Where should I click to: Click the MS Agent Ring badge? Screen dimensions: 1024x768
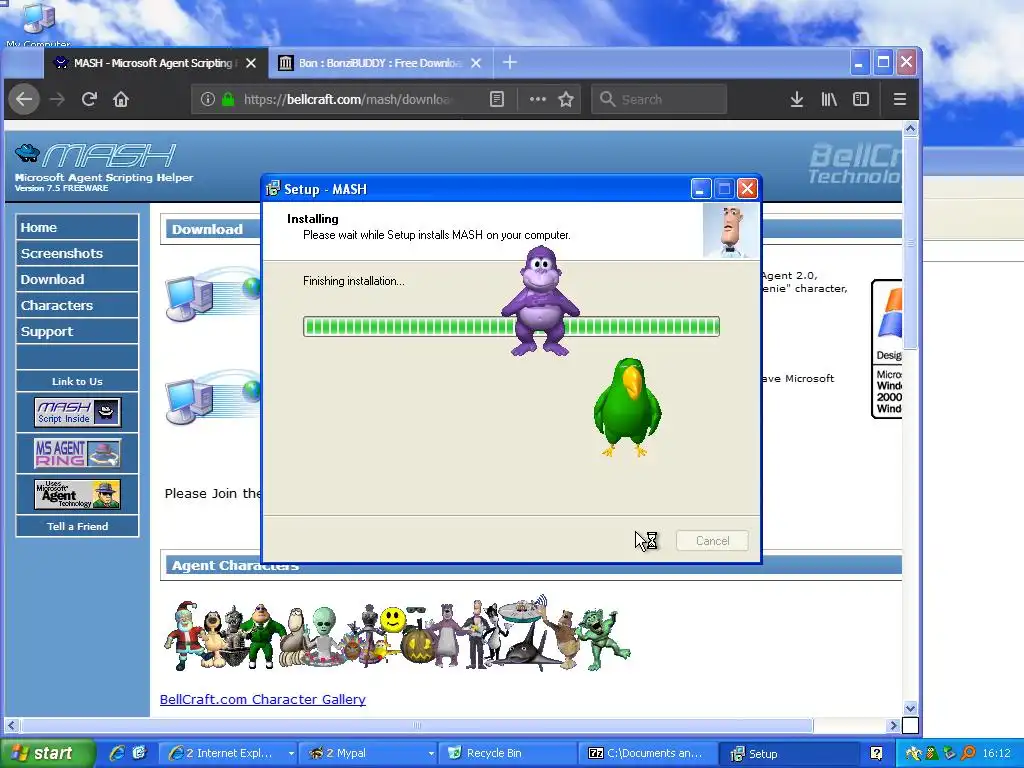(x=77, y=453)
